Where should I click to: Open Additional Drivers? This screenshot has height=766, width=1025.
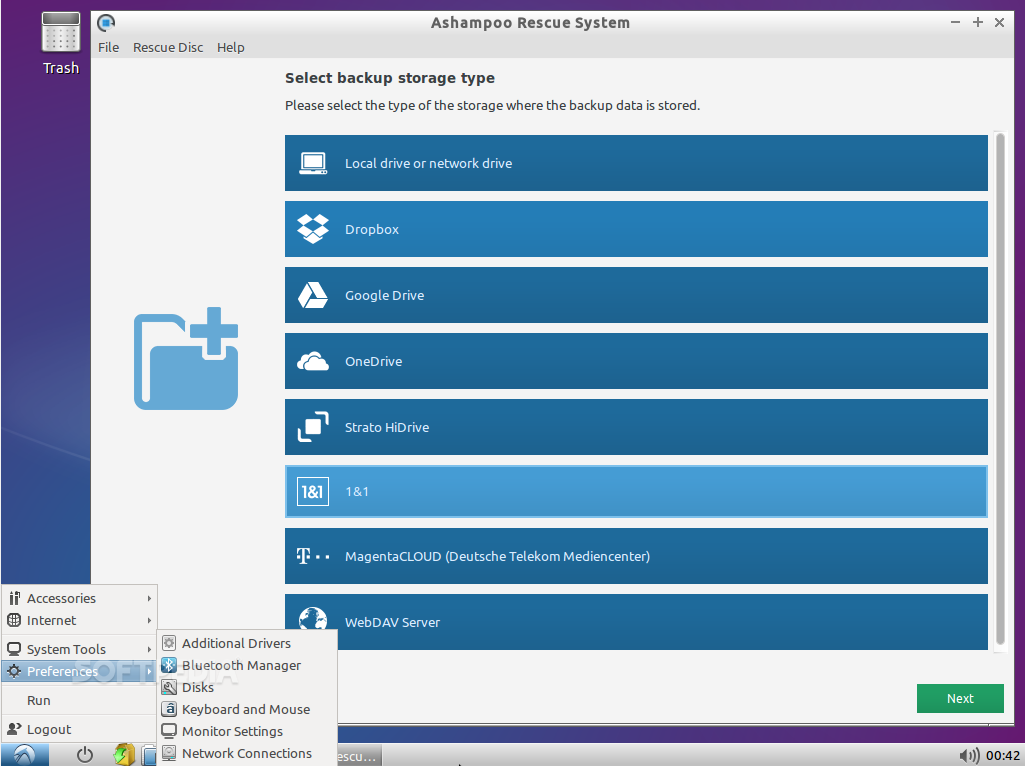click(x=247, y=643)
